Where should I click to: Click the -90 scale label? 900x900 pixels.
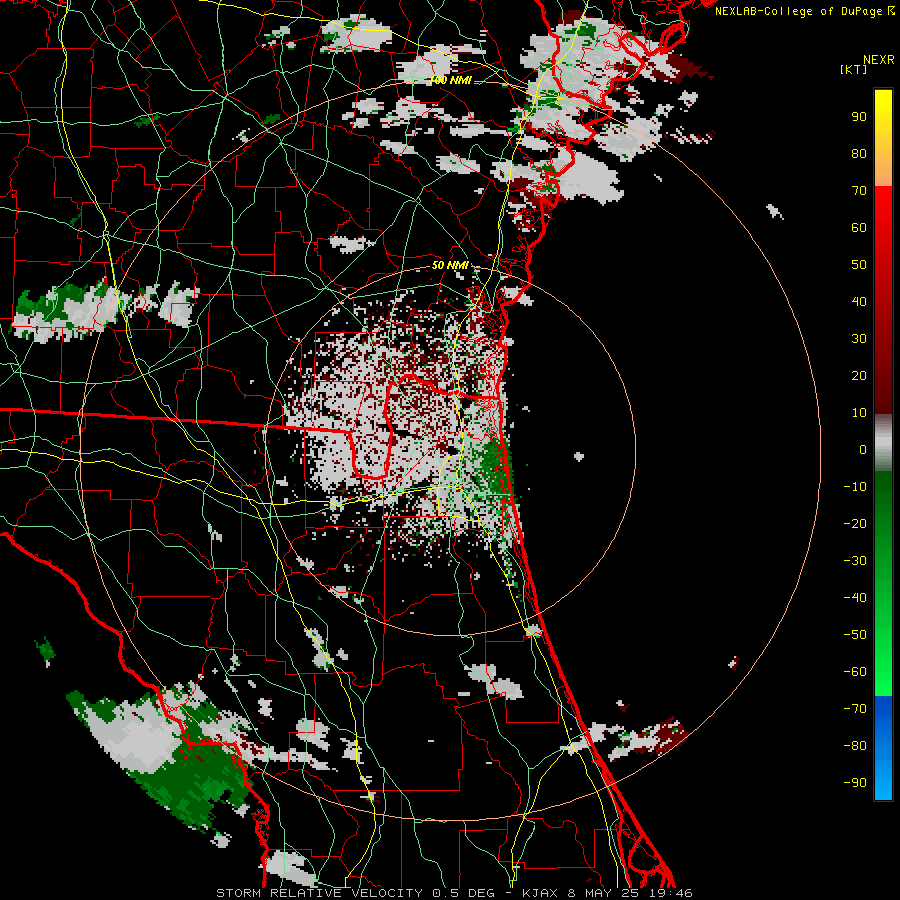click(x=855, y=783)
